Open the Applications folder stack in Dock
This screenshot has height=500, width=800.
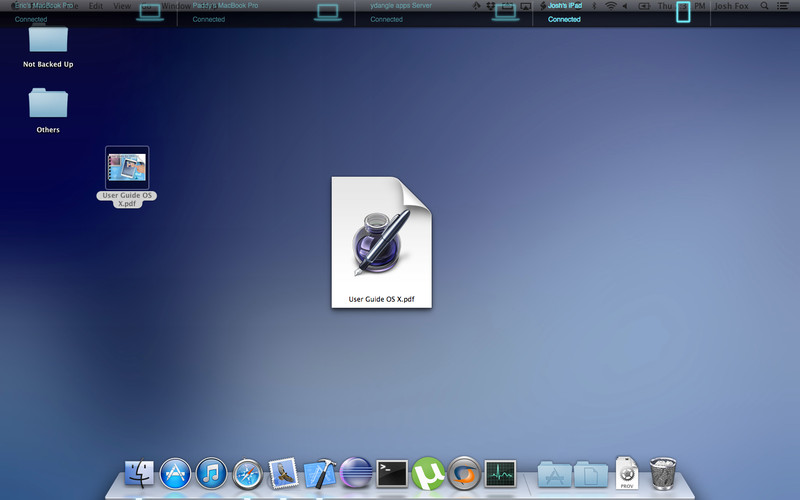pos(555,474)
